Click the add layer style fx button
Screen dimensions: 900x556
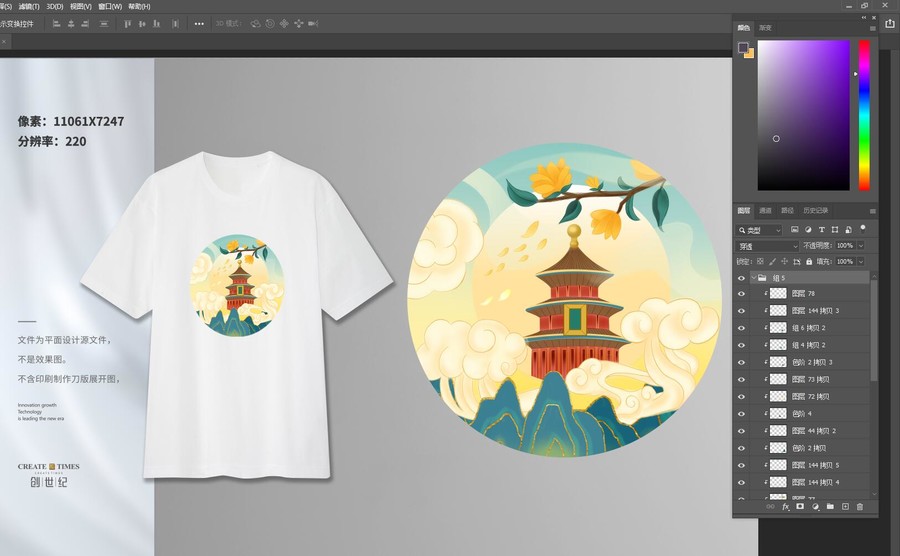pos(786,507)
